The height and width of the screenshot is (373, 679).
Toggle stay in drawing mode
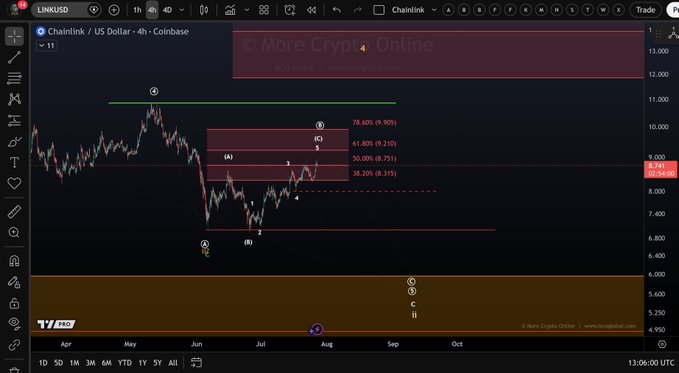pos(14,282)
